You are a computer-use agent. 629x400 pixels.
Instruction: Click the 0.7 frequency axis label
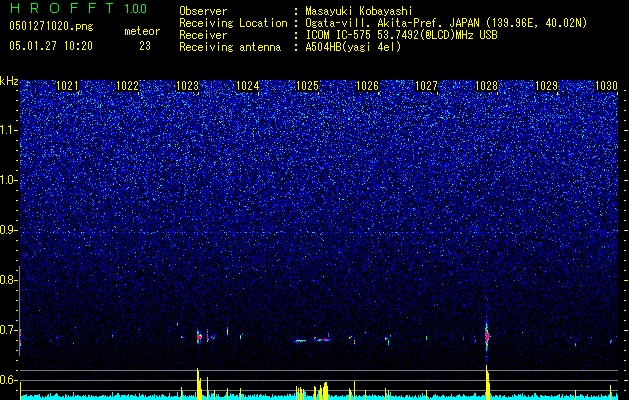[x=9, y=330]
